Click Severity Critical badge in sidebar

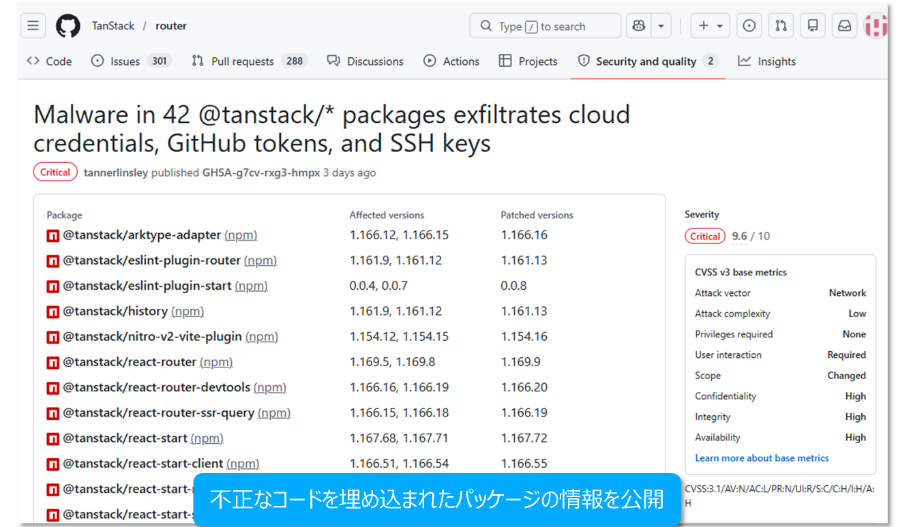(705, 236)
